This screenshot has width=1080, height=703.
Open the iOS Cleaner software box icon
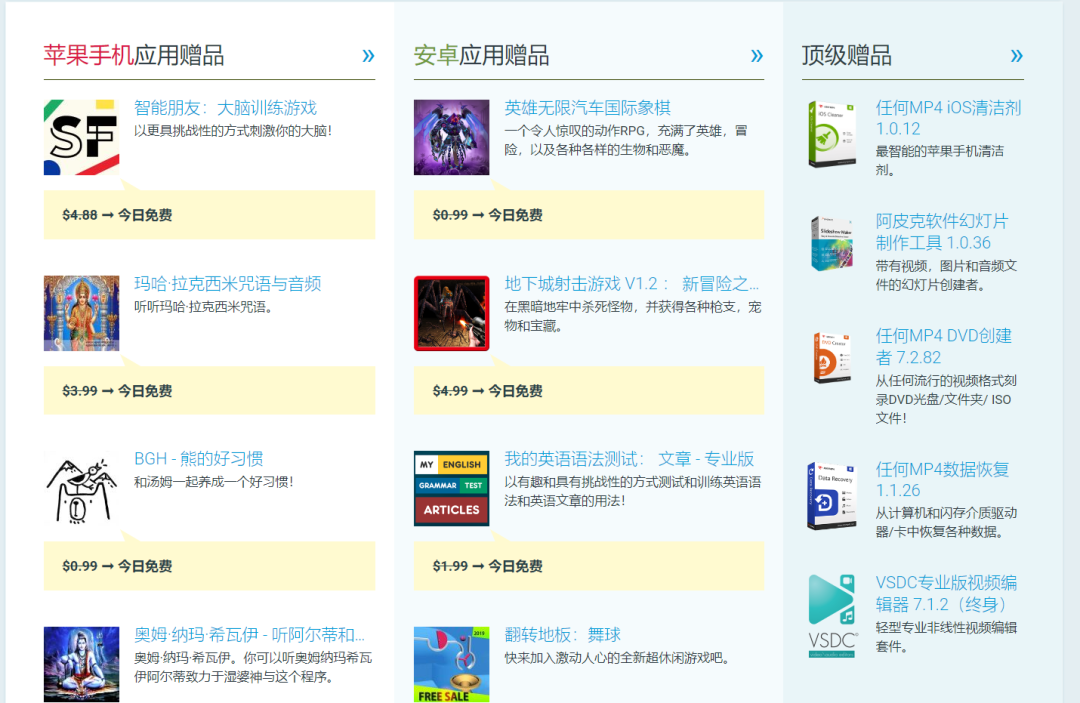tap(832, 133)
